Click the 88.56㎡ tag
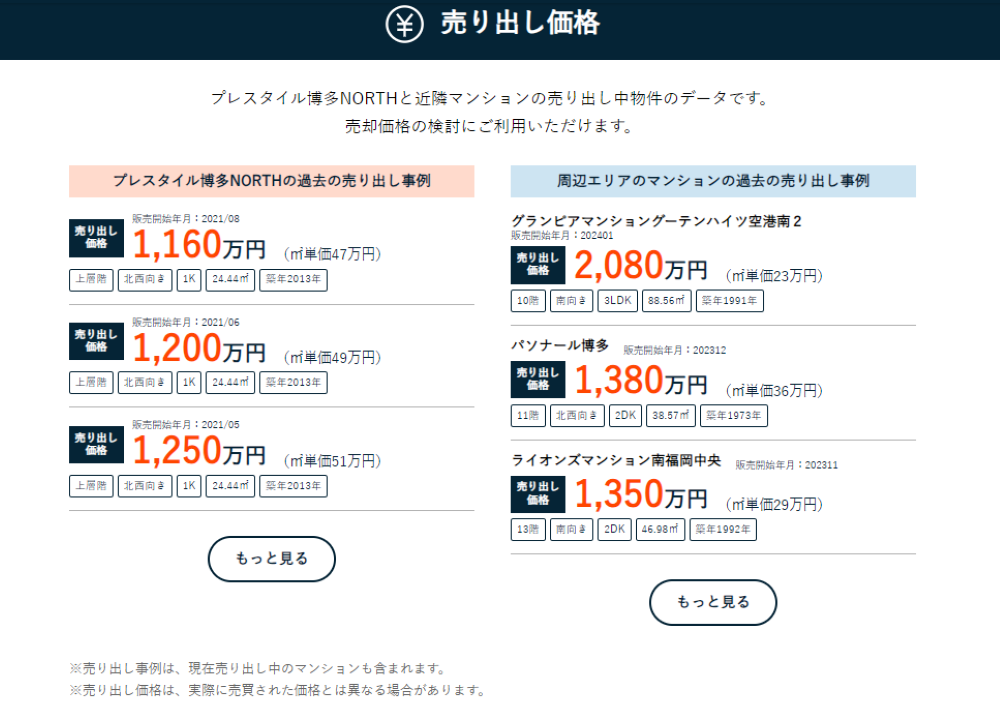1000x715 pixels. click(x=666, y=301)
